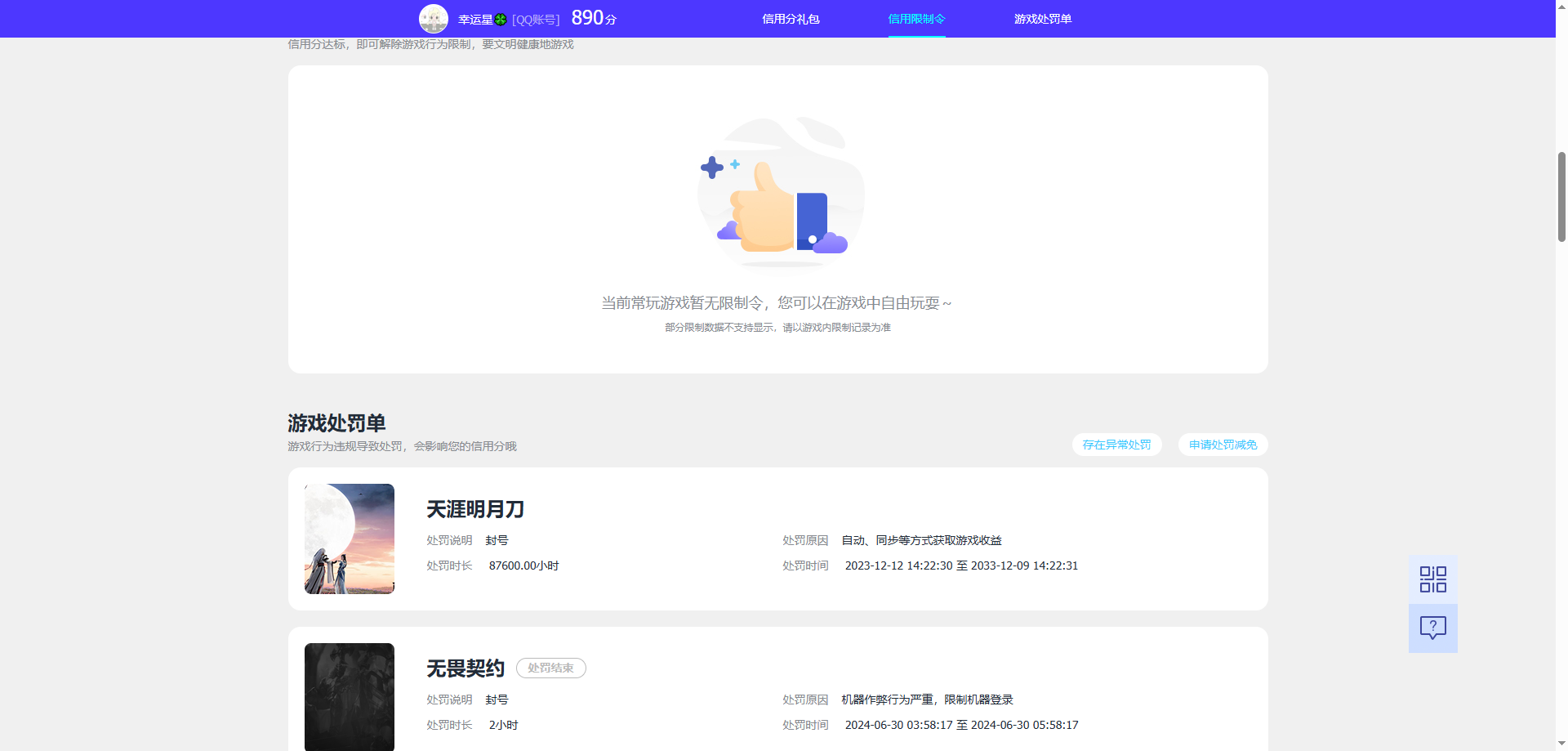Click the 2024-06-30 03:58:17 penalty time range

961,725
